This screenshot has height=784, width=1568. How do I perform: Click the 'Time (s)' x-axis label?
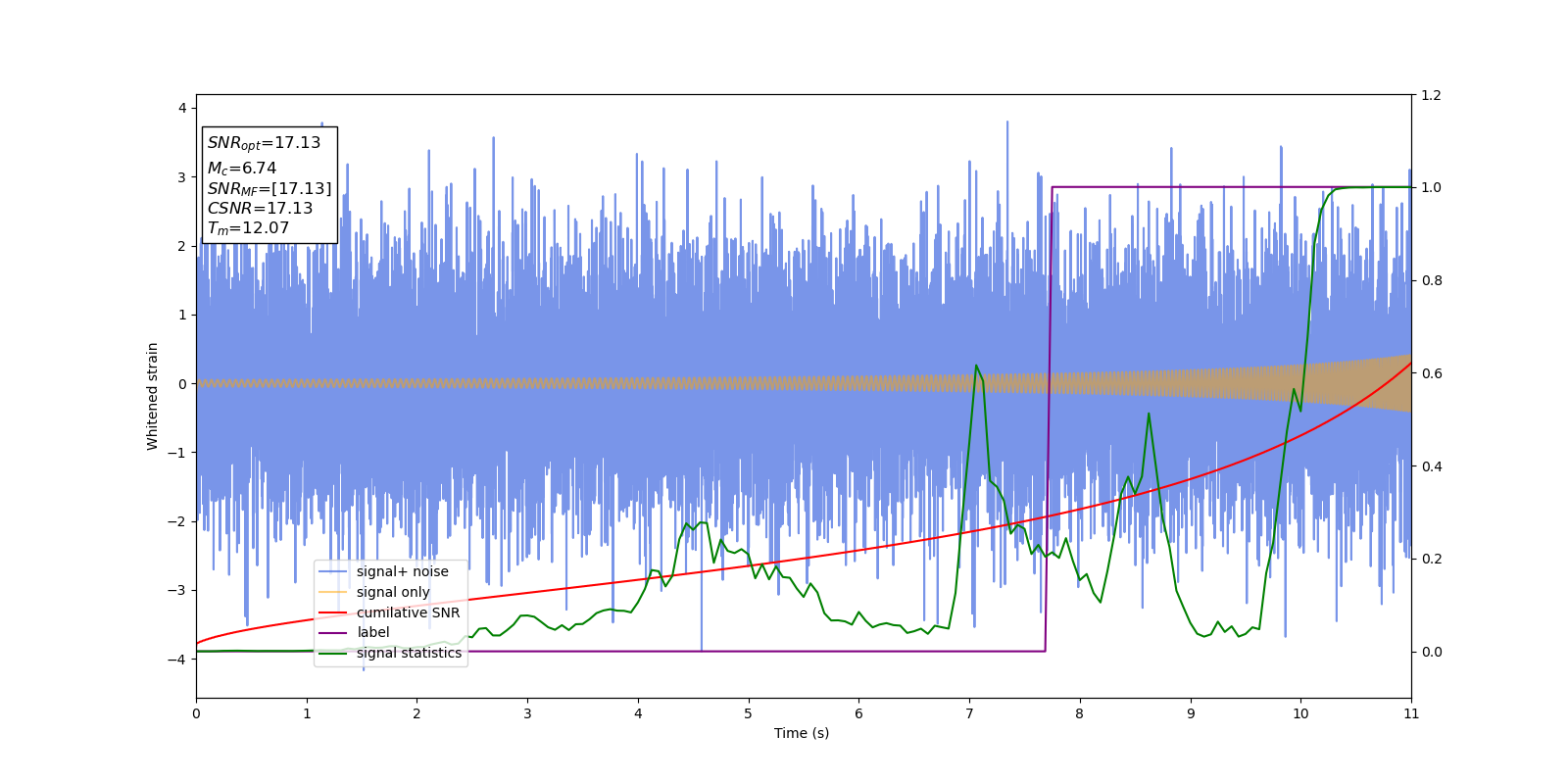[x=802, y=733]
